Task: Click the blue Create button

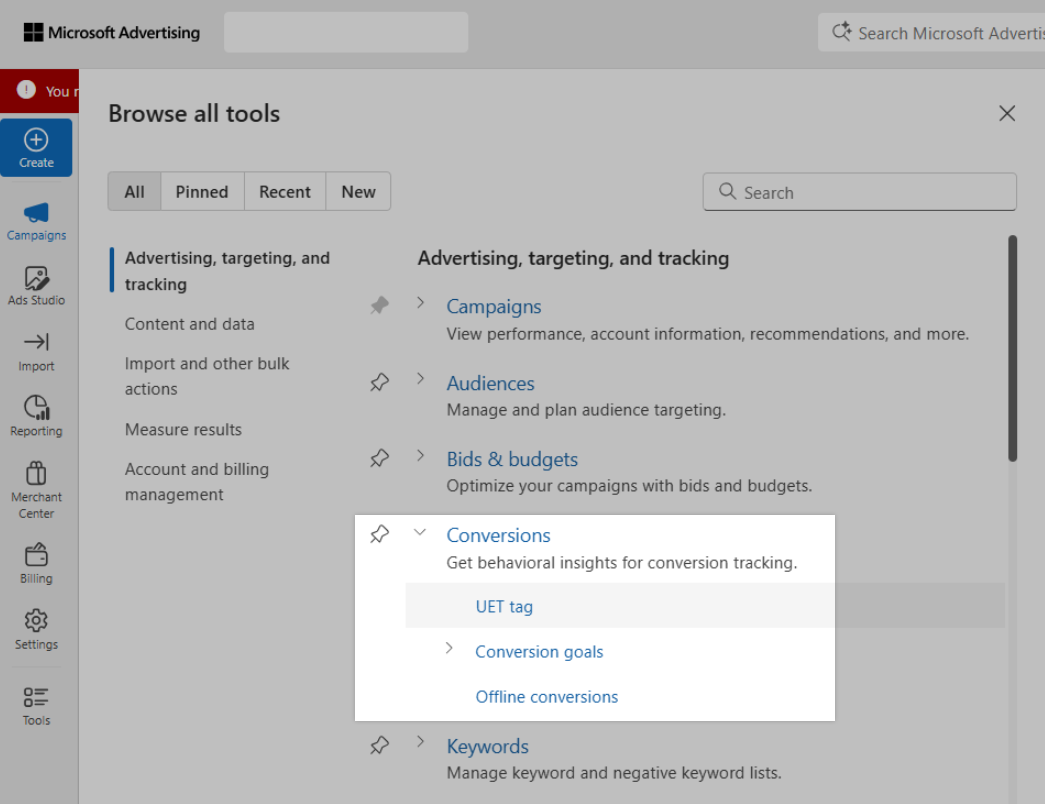Action: (36, 147)
